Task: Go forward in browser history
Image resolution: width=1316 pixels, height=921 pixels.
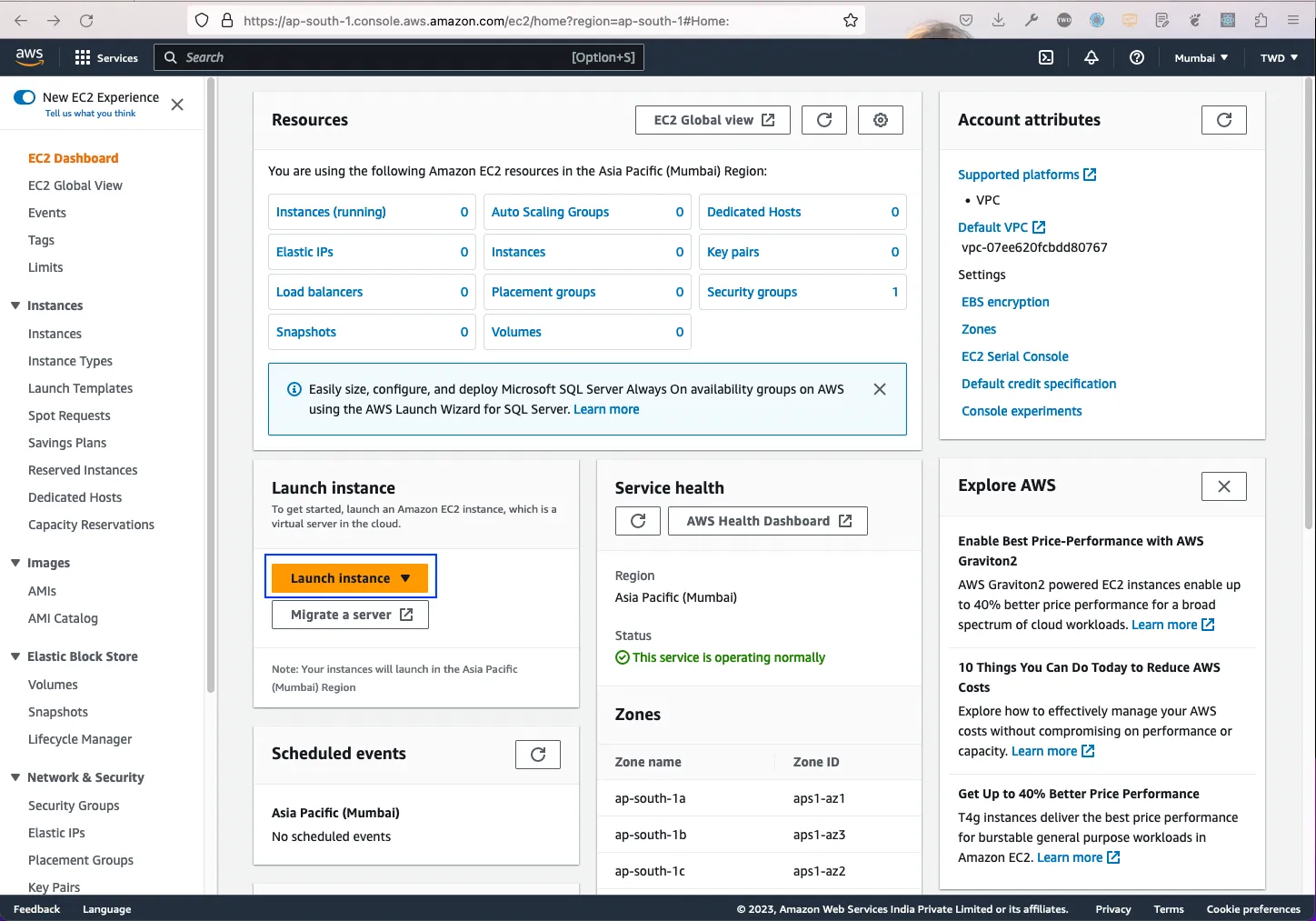Action: click(54, 20)
